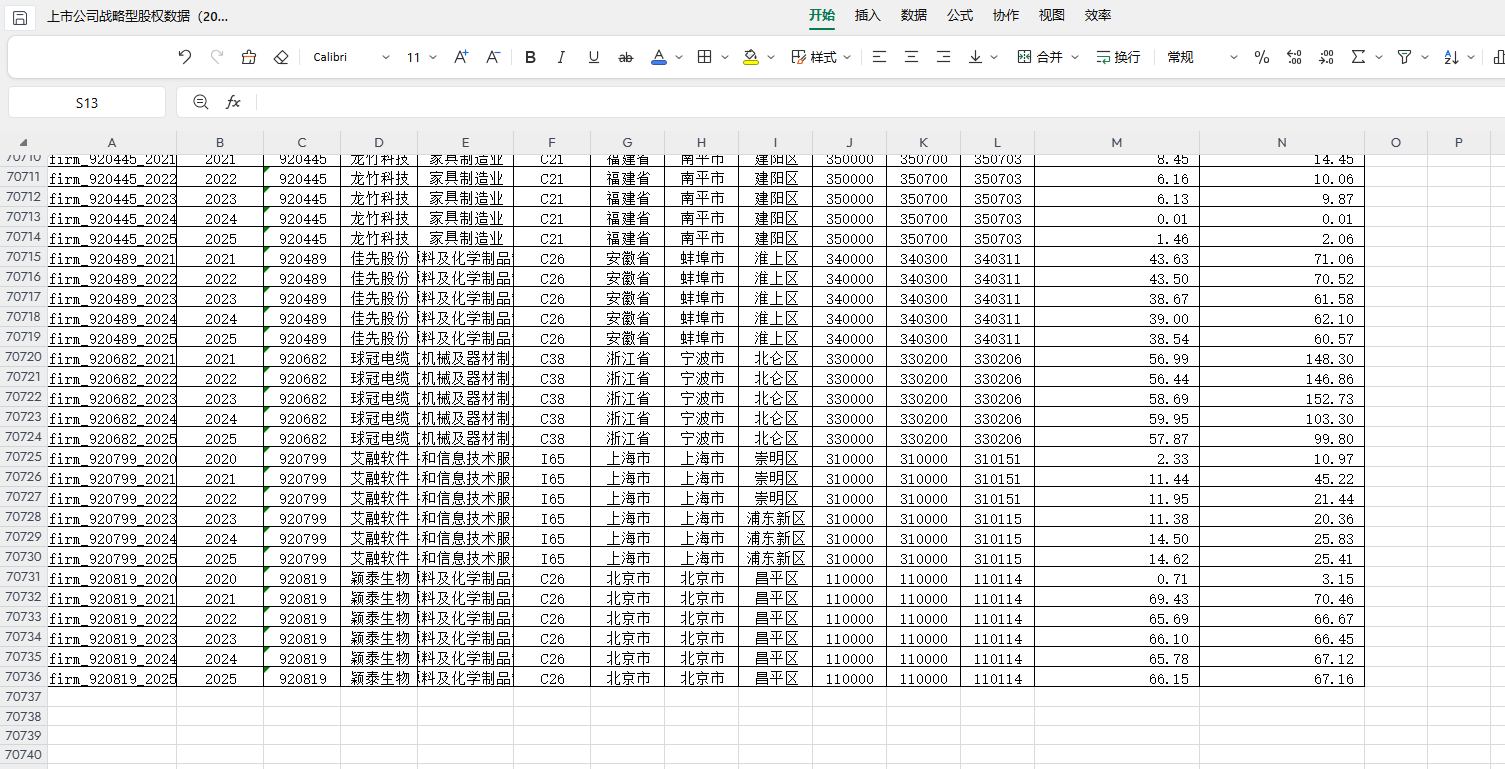Toggle bold formatting
The width and height of the screenshot is (1505, 769).
tap(530, 57)
